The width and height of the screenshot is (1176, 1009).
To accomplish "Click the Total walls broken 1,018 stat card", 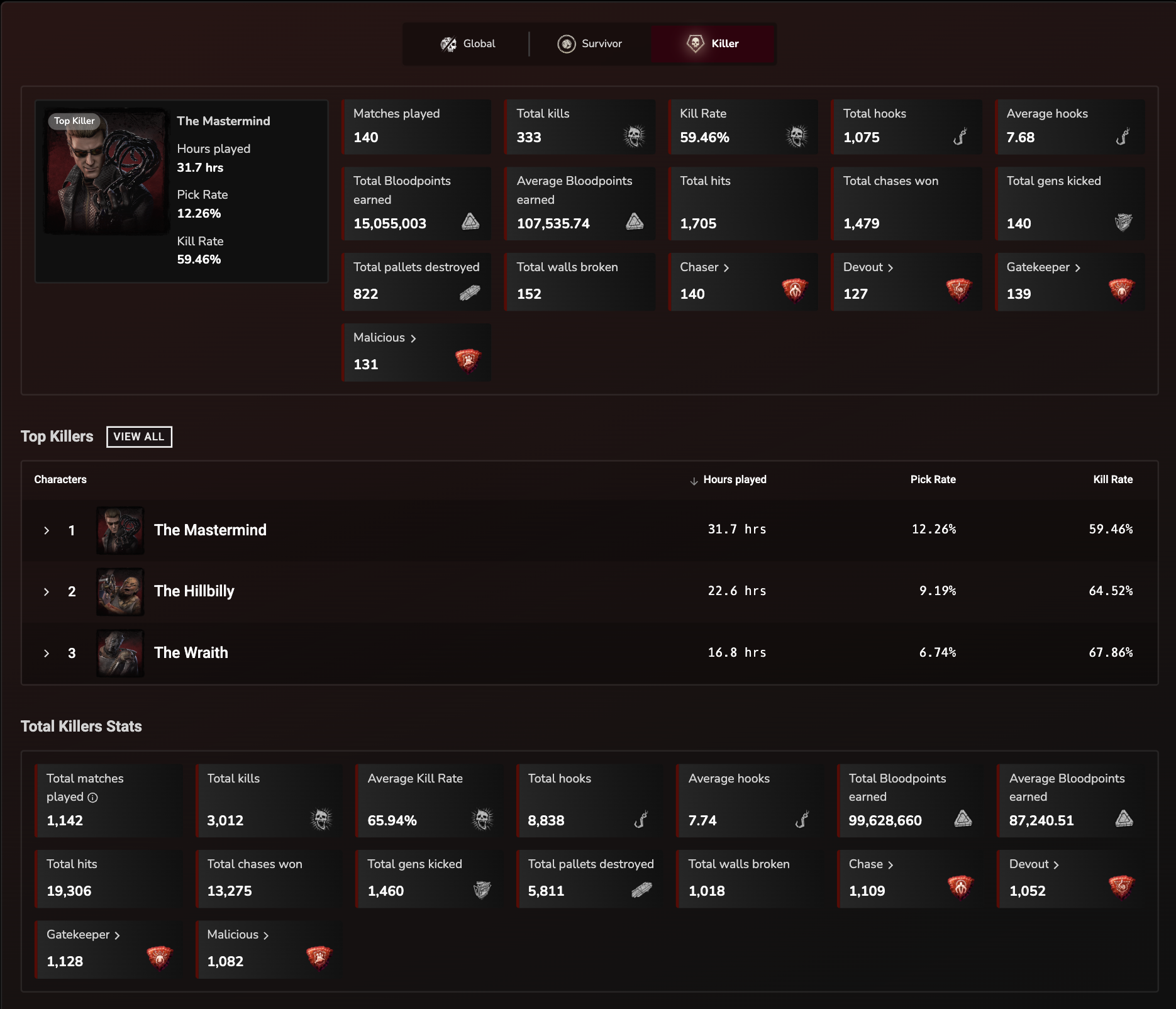I will 750,879.
